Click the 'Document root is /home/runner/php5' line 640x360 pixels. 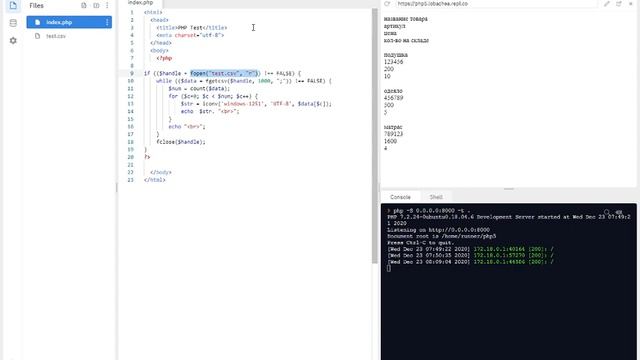442,236
